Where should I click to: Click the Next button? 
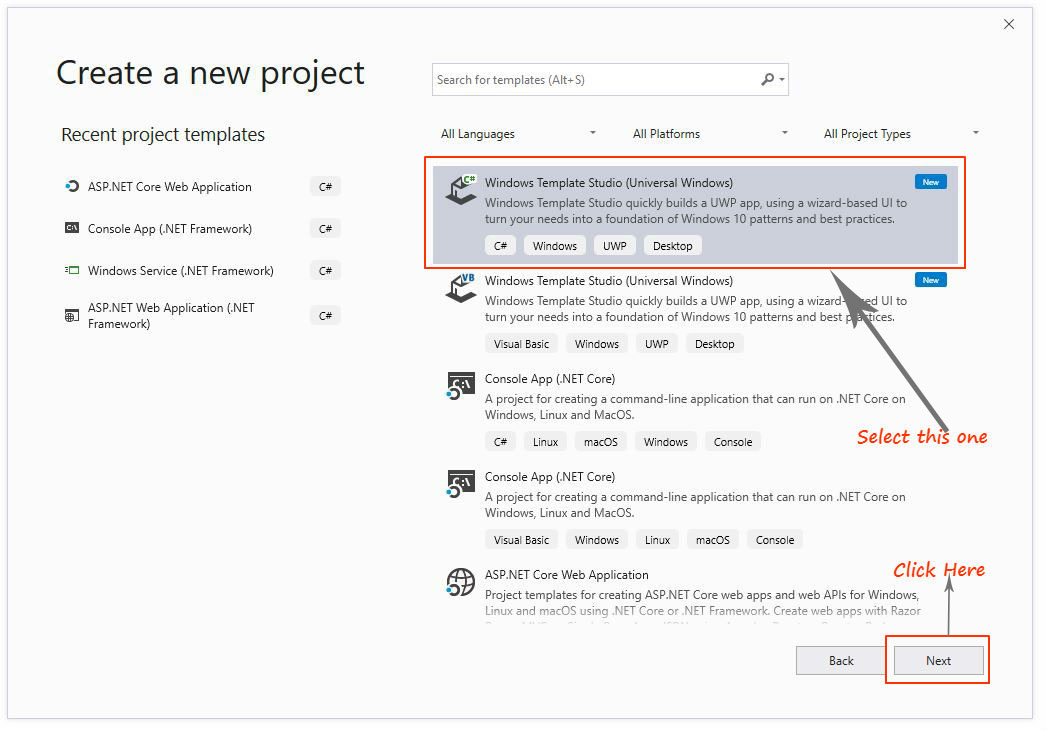pyautogui.click(x=938, y=661)
